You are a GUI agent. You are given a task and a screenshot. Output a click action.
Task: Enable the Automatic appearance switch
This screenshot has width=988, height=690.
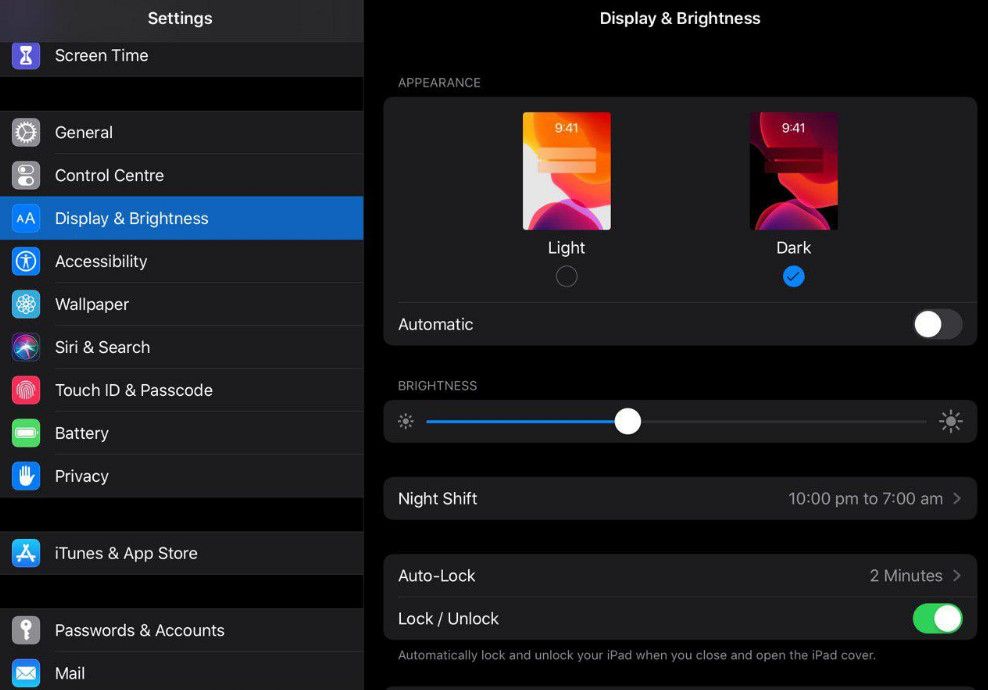click(x=937, y=324)
